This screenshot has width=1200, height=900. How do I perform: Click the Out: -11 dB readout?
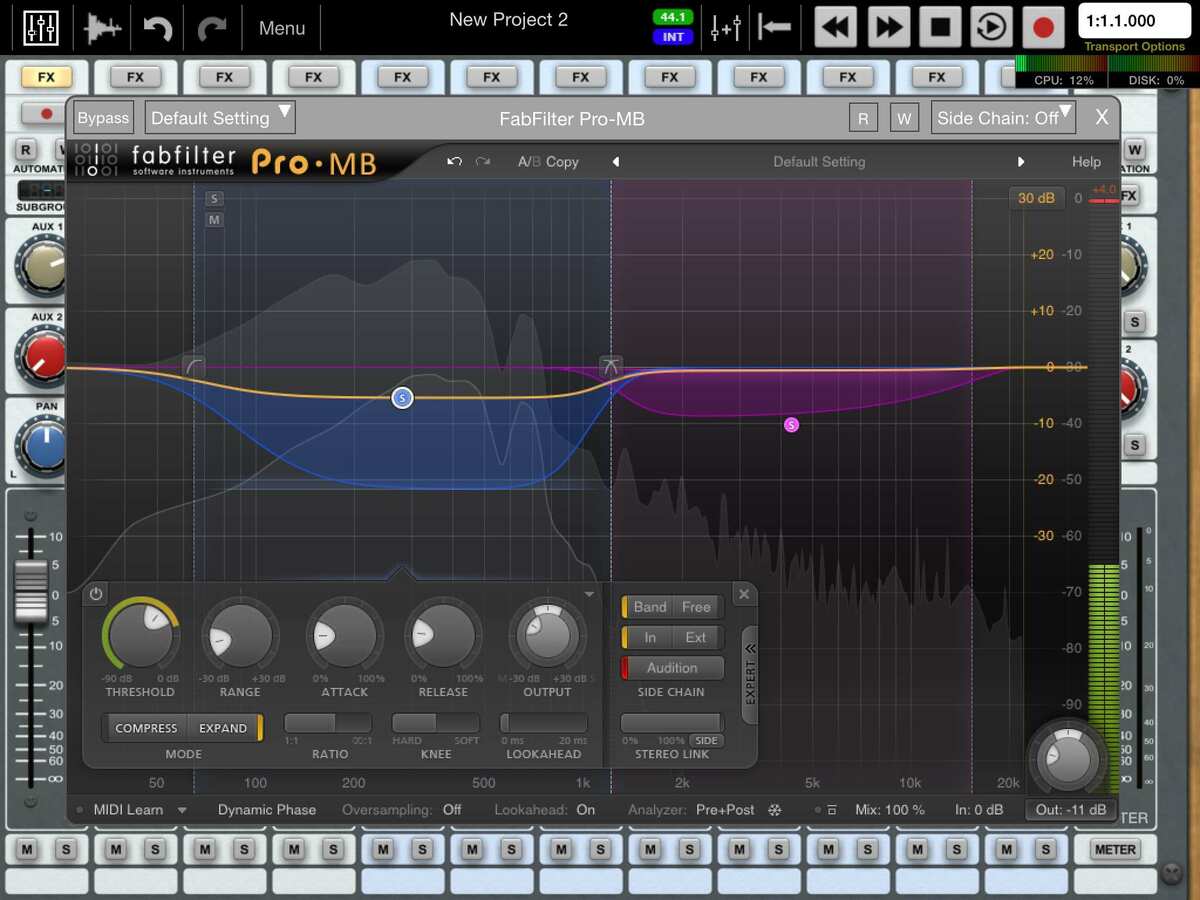1071,810
